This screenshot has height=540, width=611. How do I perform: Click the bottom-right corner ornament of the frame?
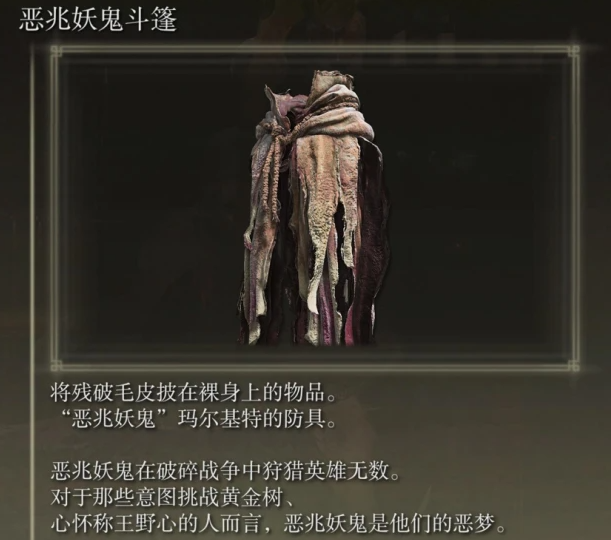coord(573,365)
